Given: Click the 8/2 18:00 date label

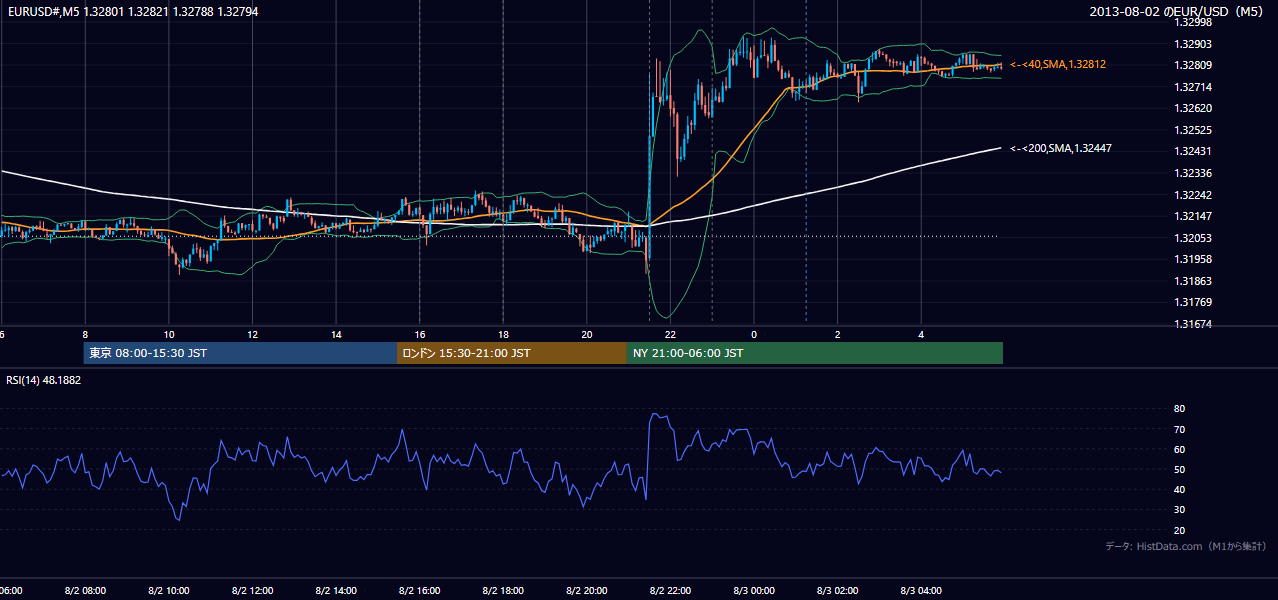Looking at the screenshot, I should pyautogui.click(x=503, y=591).
